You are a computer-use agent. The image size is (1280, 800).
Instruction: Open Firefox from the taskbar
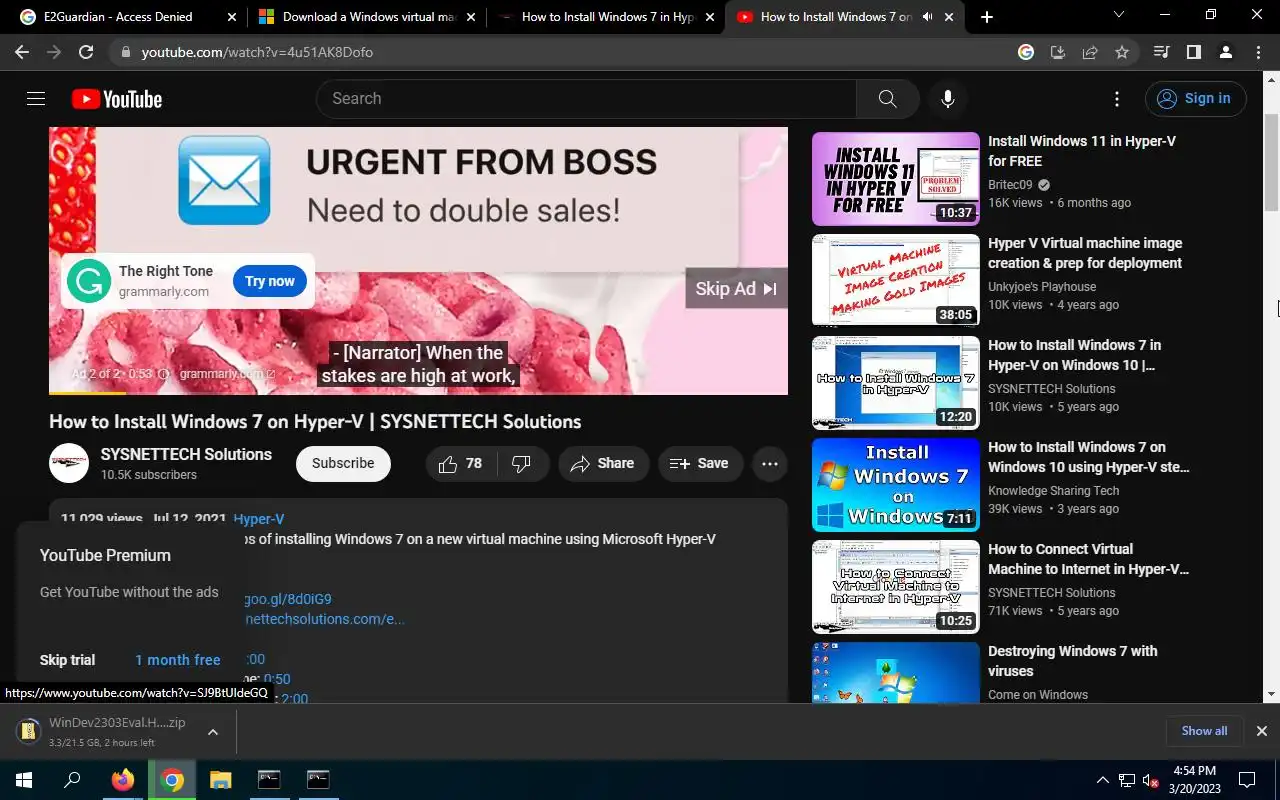coord(123,780)
